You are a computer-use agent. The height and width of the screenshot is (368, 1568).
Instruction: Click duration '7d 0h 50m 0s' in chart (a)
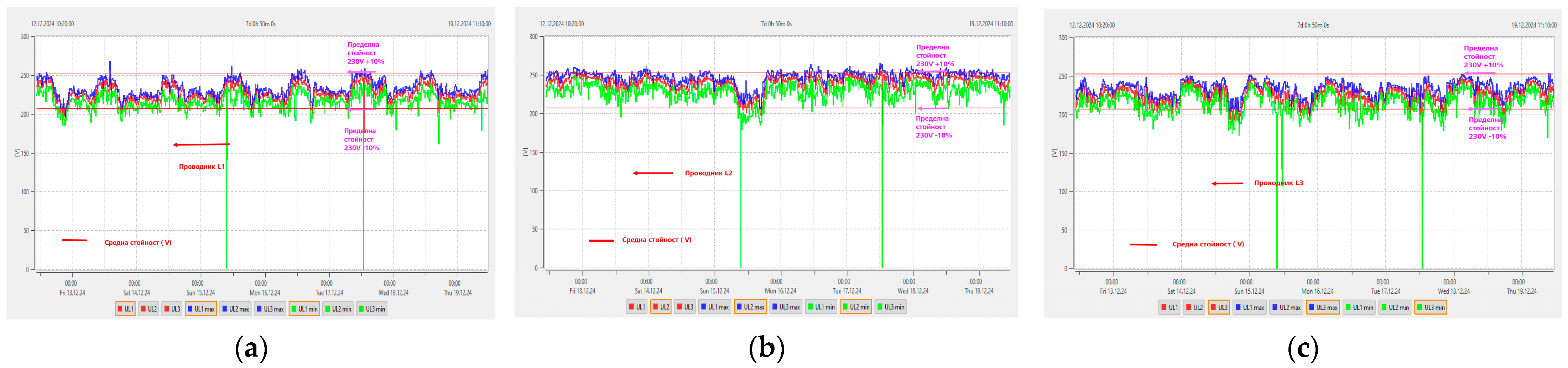[x=261, y=24]
